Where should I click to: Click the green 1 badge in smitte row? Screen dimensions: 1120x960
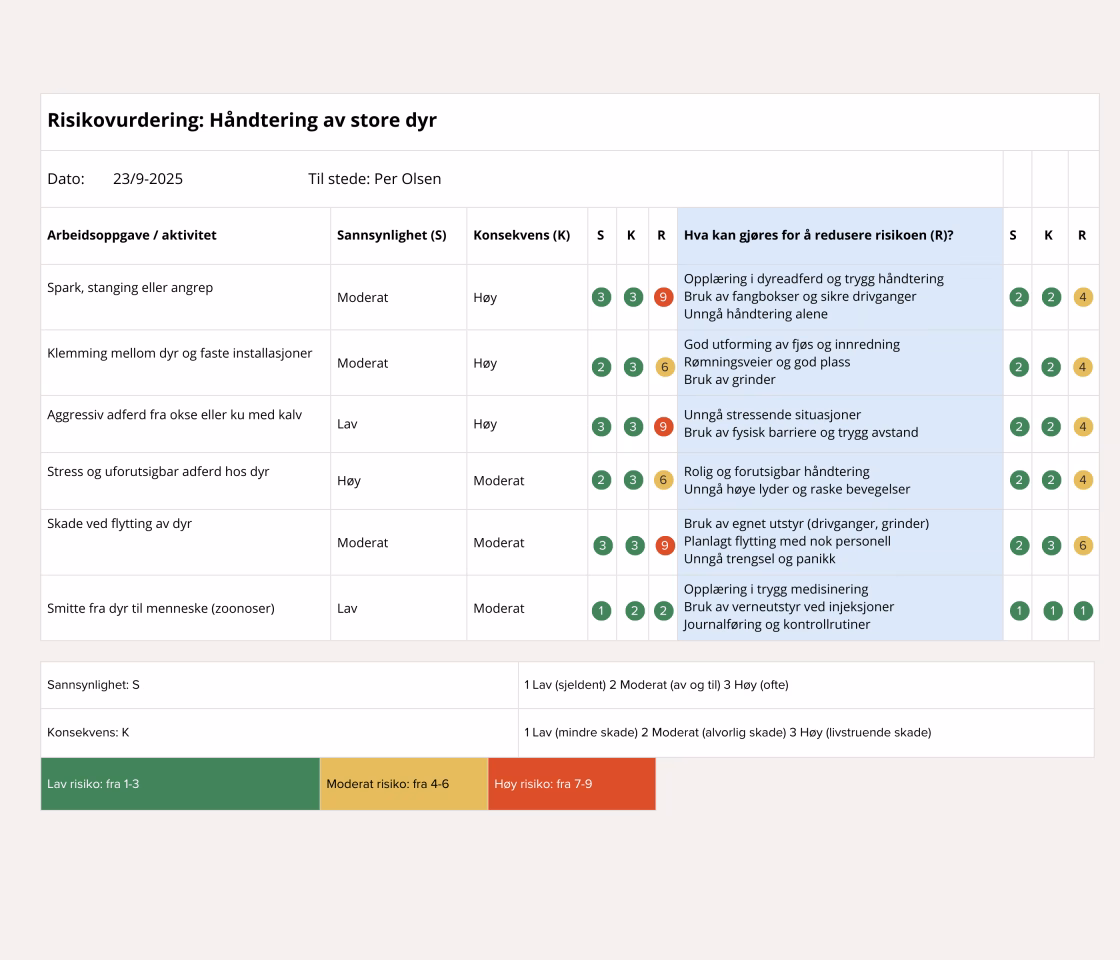coord(601,608)
